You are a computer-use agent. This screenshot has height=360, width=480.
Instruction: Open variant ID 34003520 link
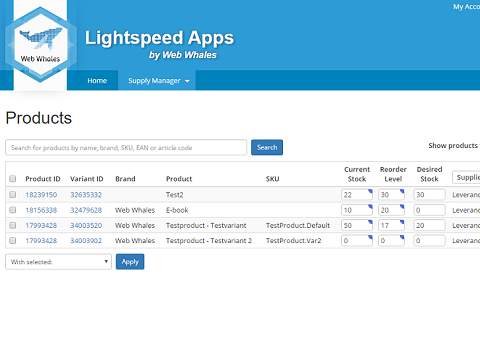pyautogui.click(x=86, y=225)
